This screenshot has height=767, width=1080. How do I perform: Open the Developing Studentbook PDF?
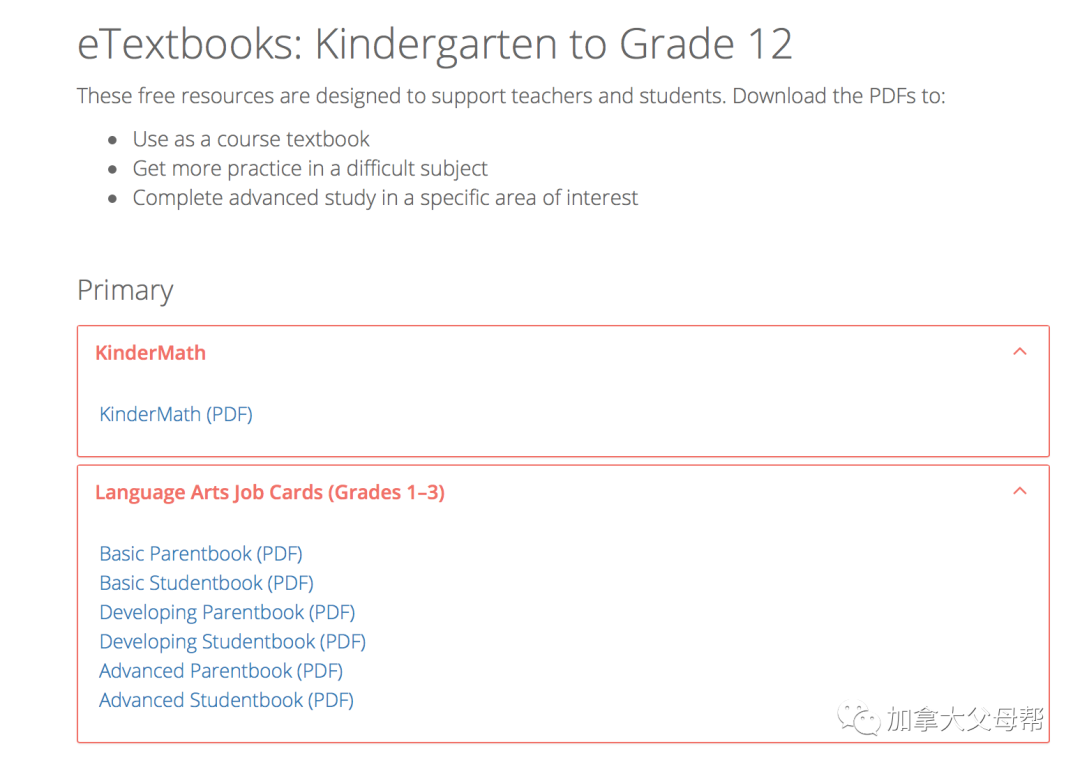point(232,641)
